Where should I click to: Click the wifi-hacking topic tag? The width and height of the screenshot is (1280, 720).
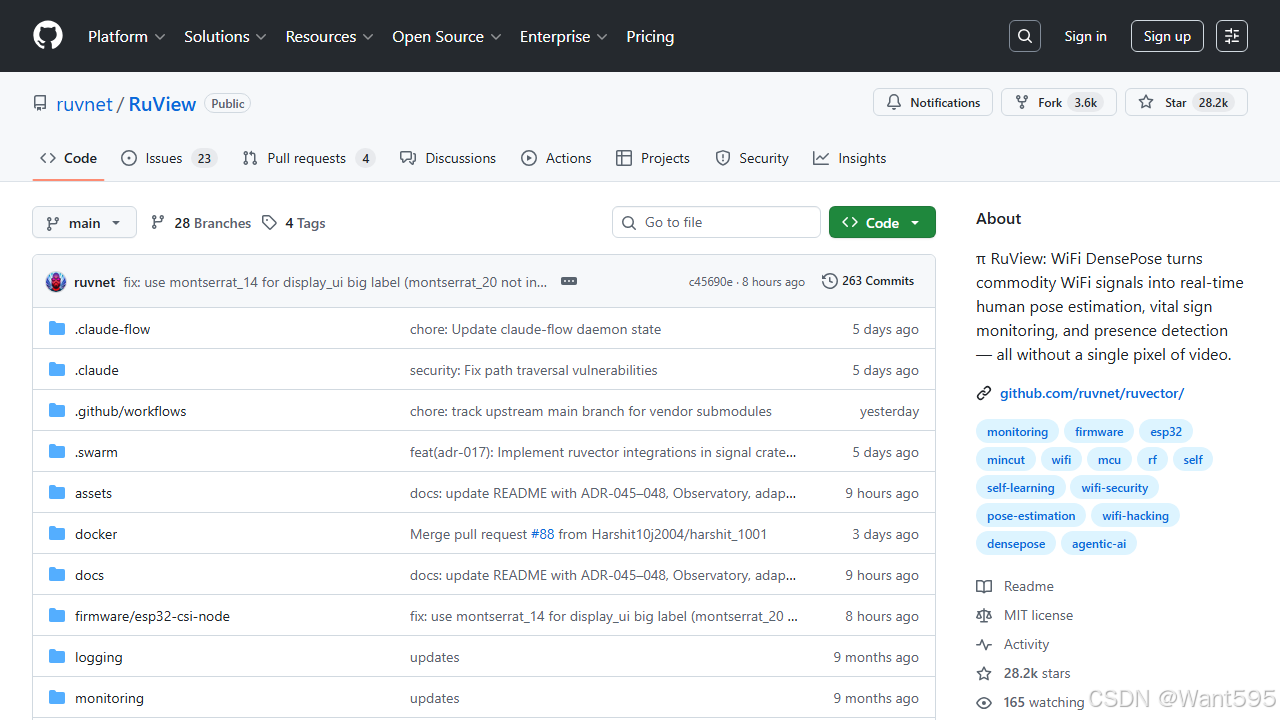(x=1135, y=516)
